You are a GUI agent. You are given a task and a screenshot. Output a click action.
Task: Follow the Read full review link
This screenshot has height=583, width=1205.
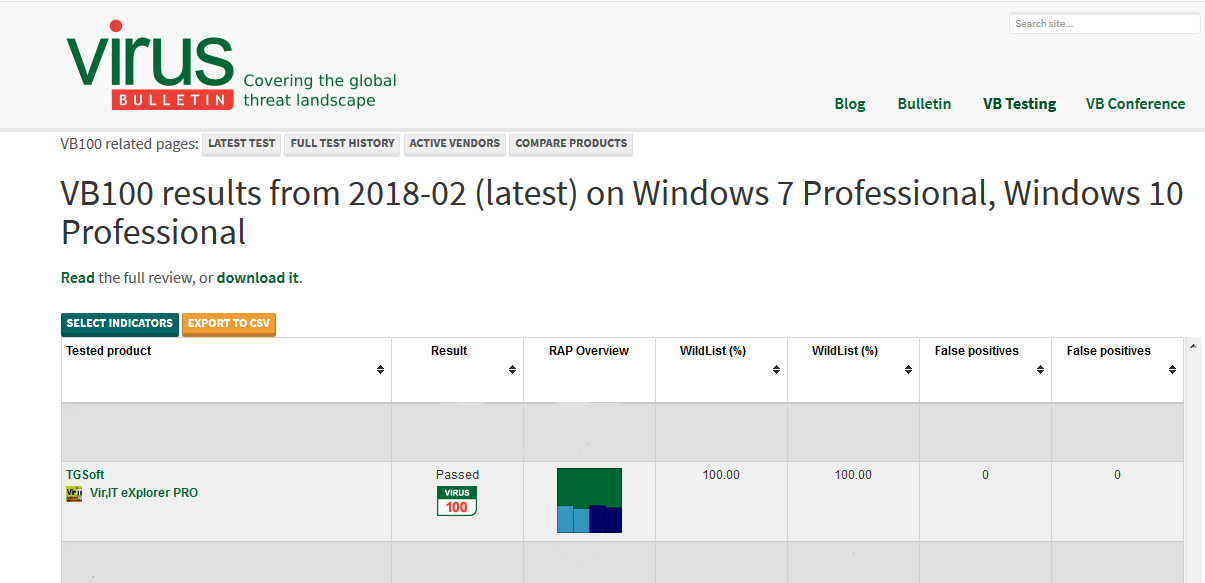78,278
